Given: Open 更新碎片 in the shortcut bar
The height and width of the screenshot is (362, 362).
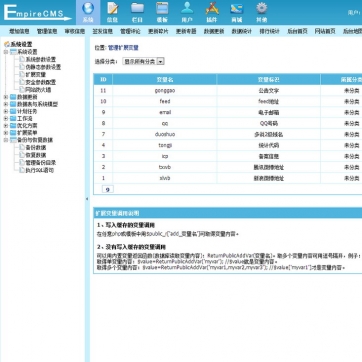Looking at the screenshot, I should [158, 31].
